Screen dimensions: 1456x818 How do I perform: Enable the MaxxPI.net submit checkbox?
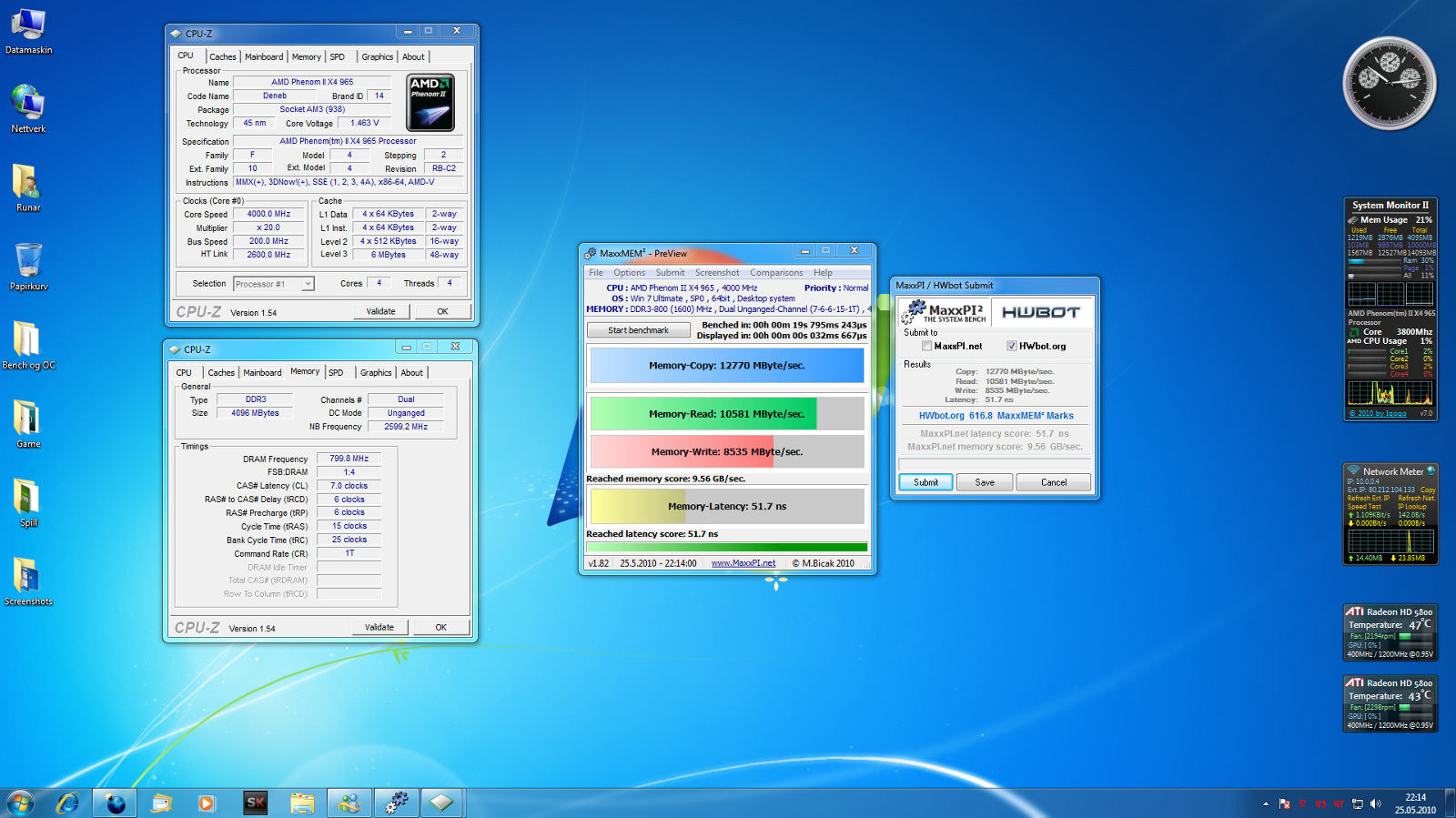(x=926, y=346)
